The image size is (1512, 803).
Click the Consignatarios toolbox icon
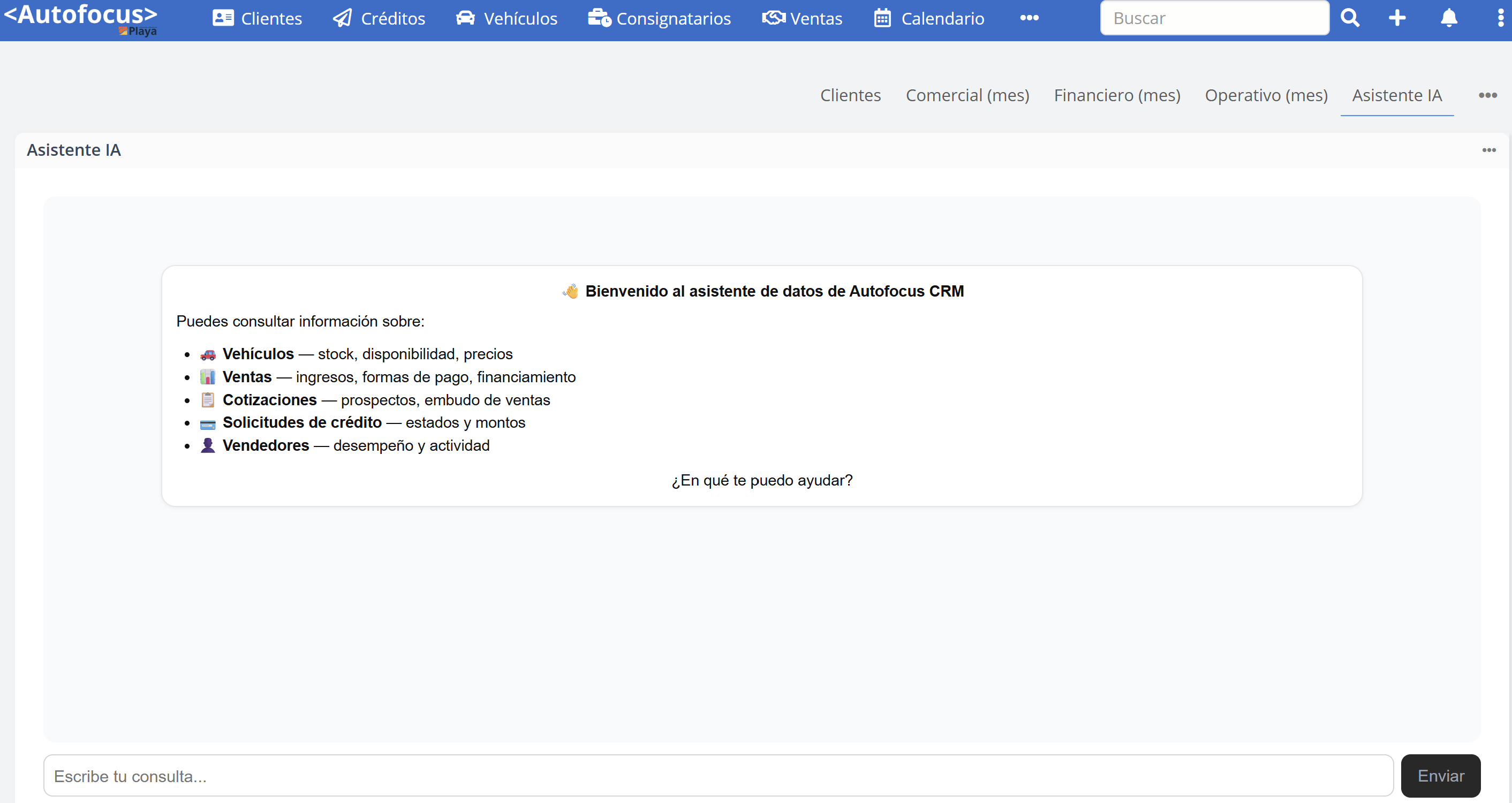point(598,18)
